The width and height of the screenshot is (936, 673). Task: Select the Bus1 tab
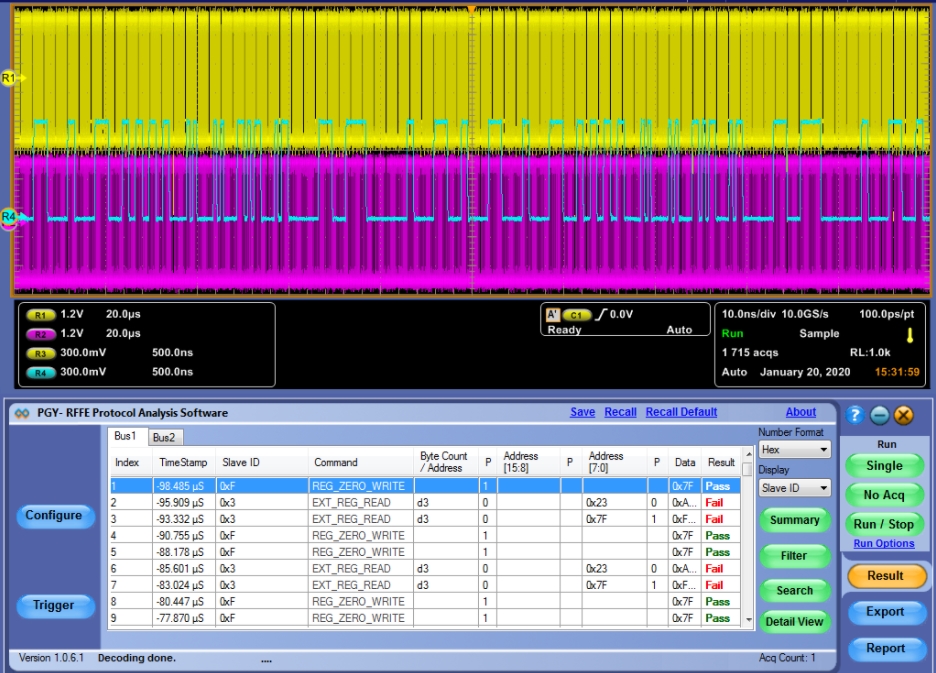pos(126,437)
